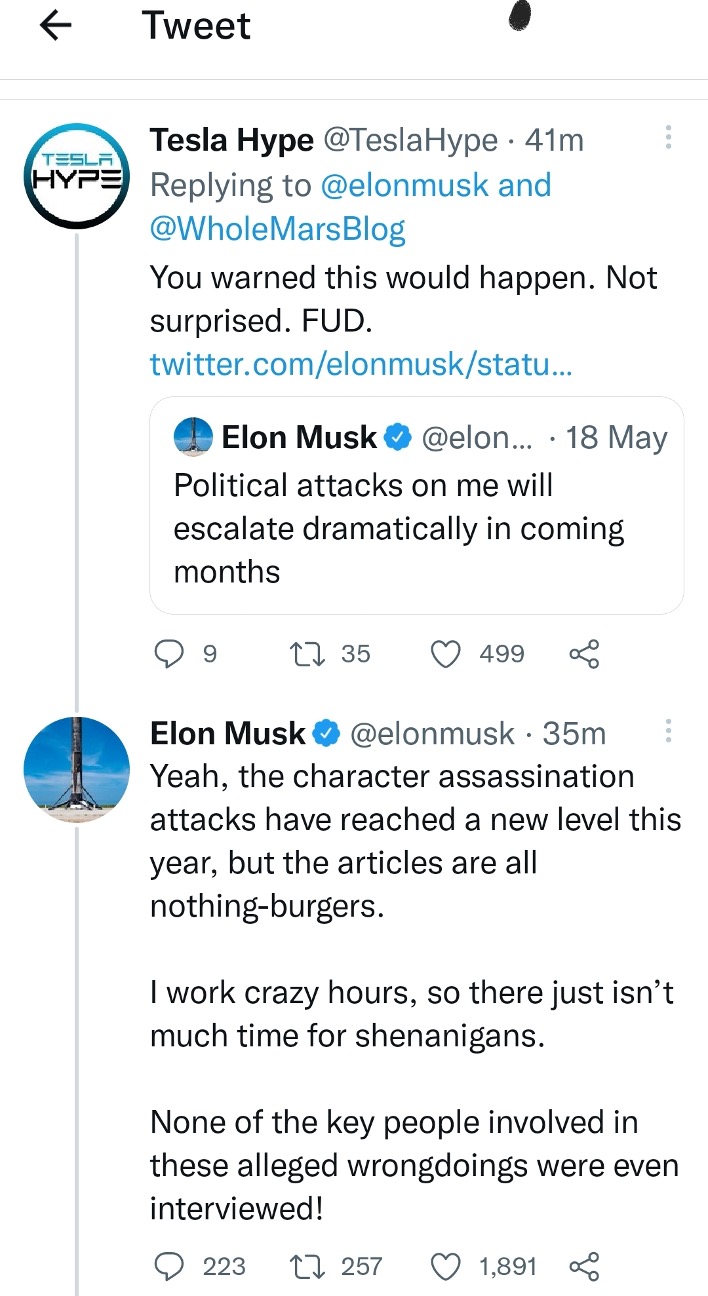Open more options on Tesla Hype tweet
The width and height of the screenshot is (708, 1296).
pyautogui.click(x=669, y=139)
